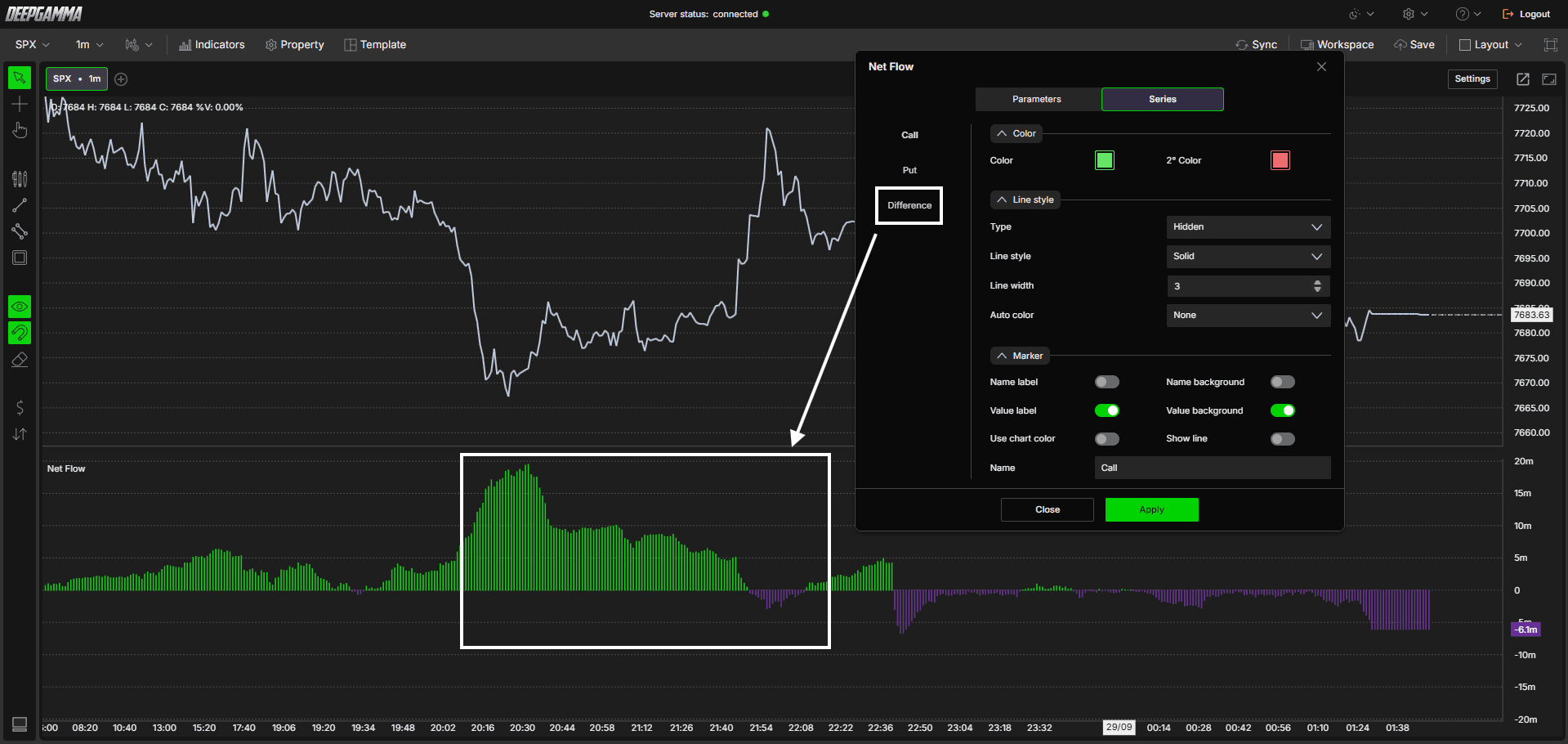Viewport: 1568px width, 744px height.
Task: Select the Difference series item
Action: point(909,205)
